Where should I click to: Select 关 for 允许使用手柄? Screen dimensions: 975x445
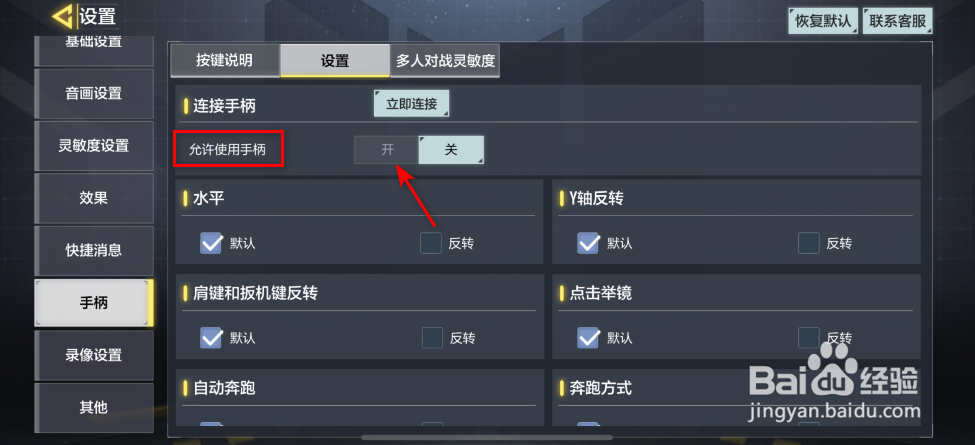coord(451,150)
